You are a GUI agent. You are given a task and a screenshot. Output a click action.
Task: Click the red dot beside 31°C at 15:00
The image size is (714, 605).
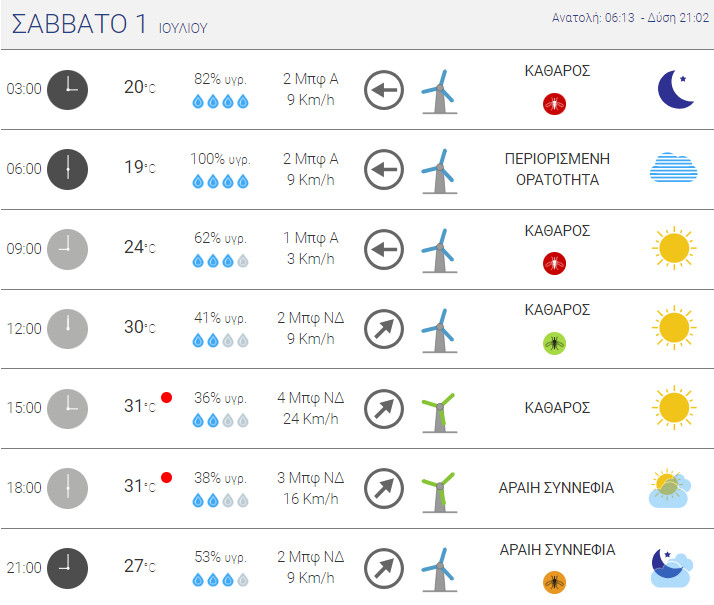[167, 397]
